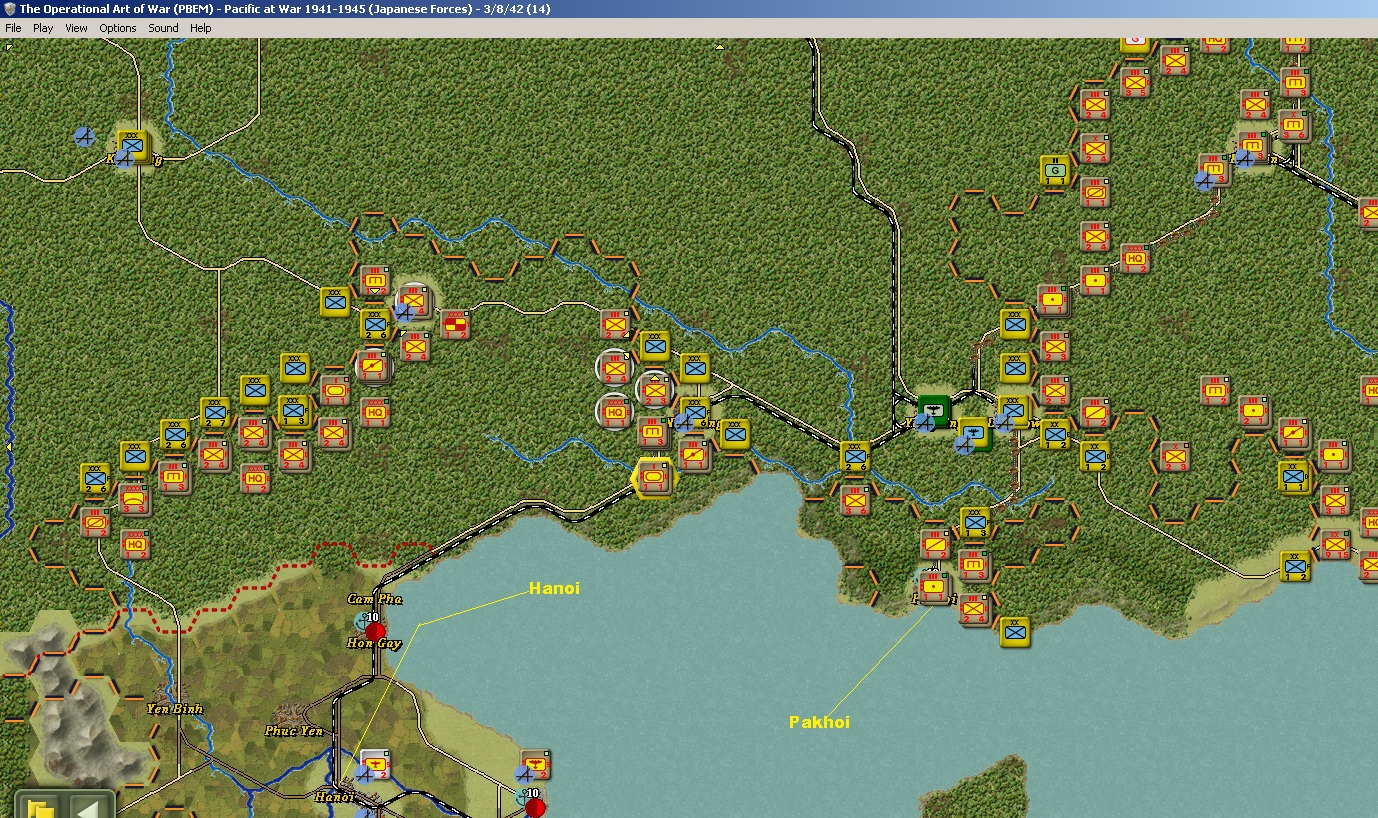1378x818 pixels.
Task: Open the Play menu
Action: pyautogui.click(x=43, y=28)
